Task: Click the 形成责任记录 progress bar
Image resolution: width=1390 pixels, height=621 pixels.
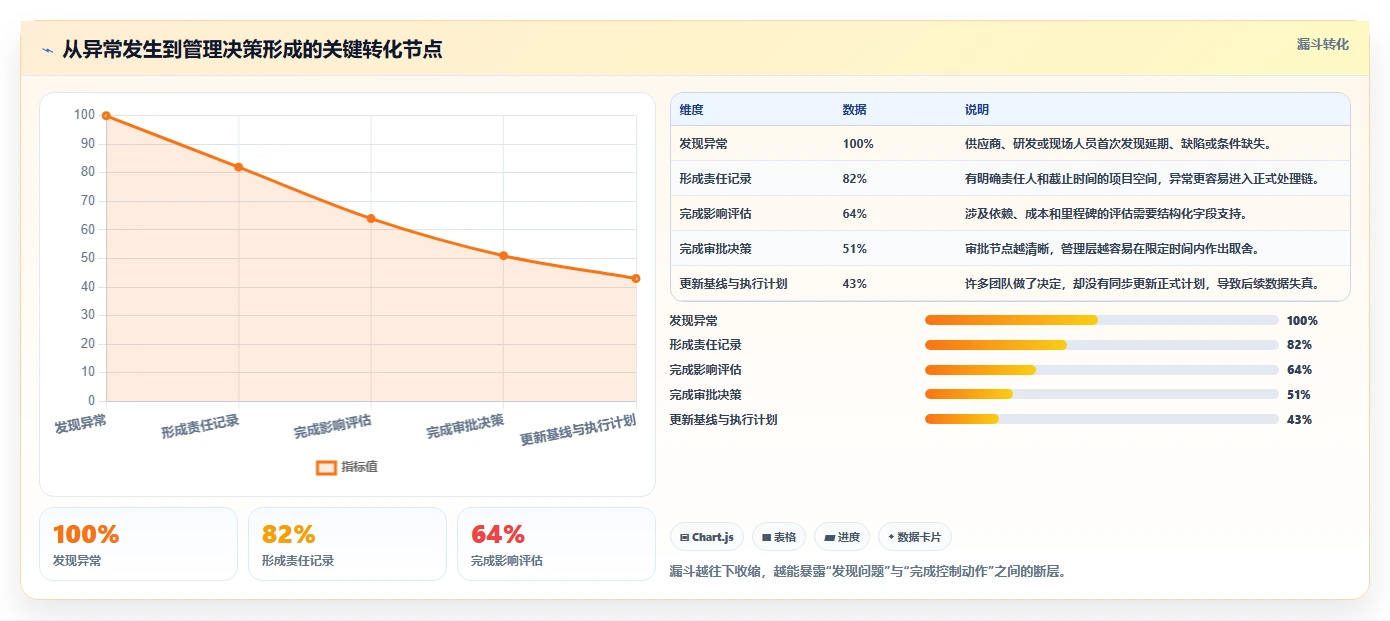Action: (1101, 345)
